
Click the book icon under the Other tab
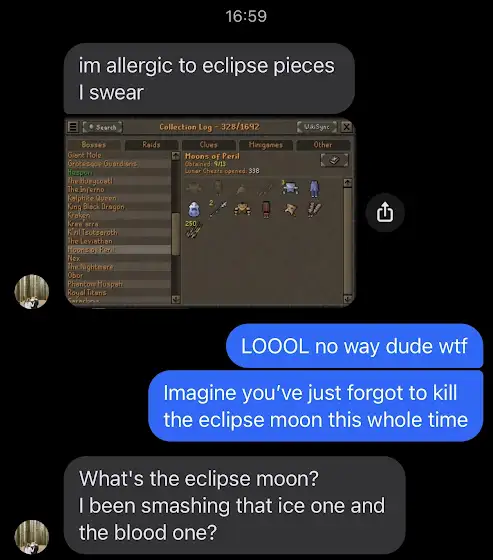coord(334,160)
